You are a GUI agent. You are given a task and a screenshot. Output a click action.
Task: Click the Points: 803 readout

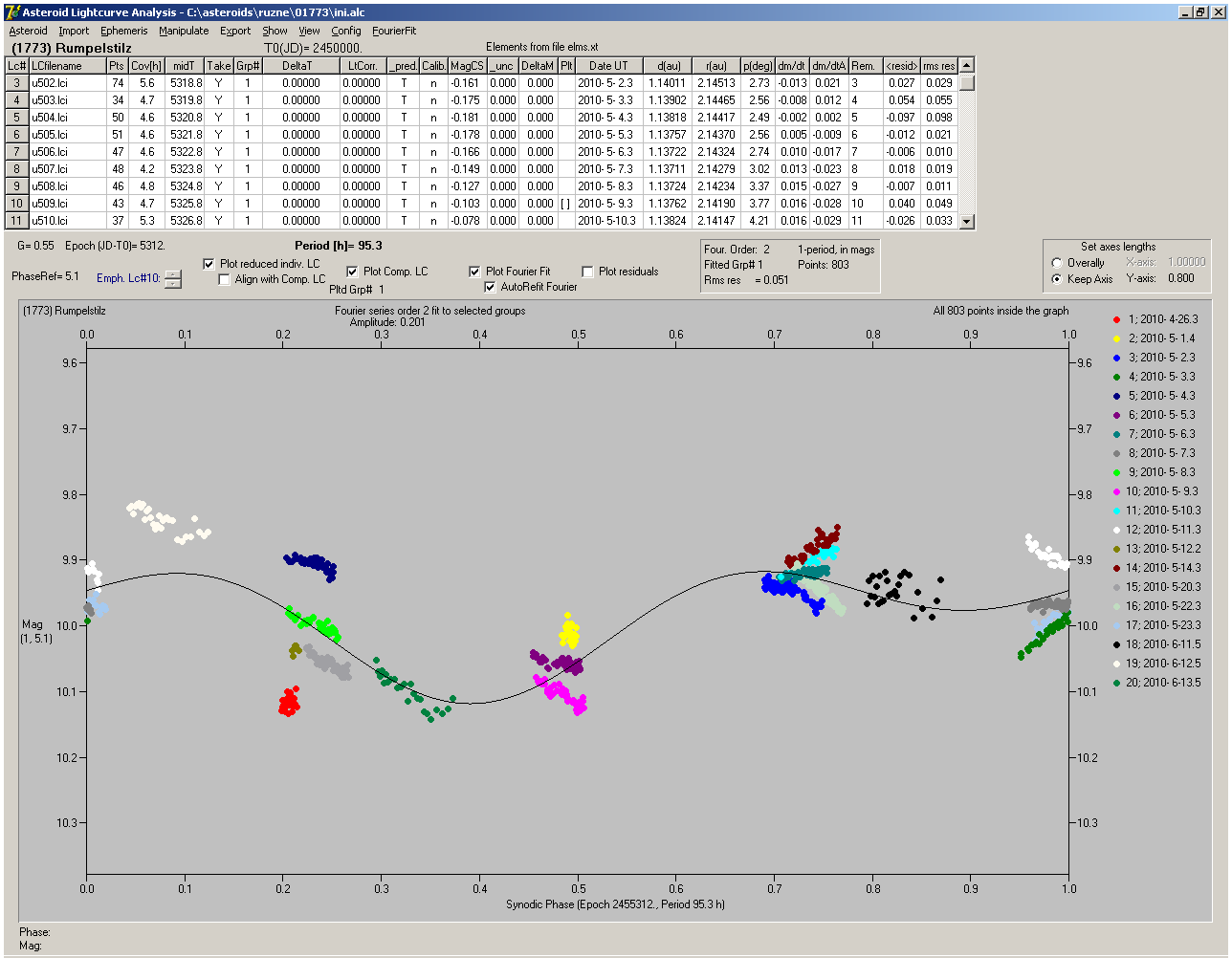[824, 265]
